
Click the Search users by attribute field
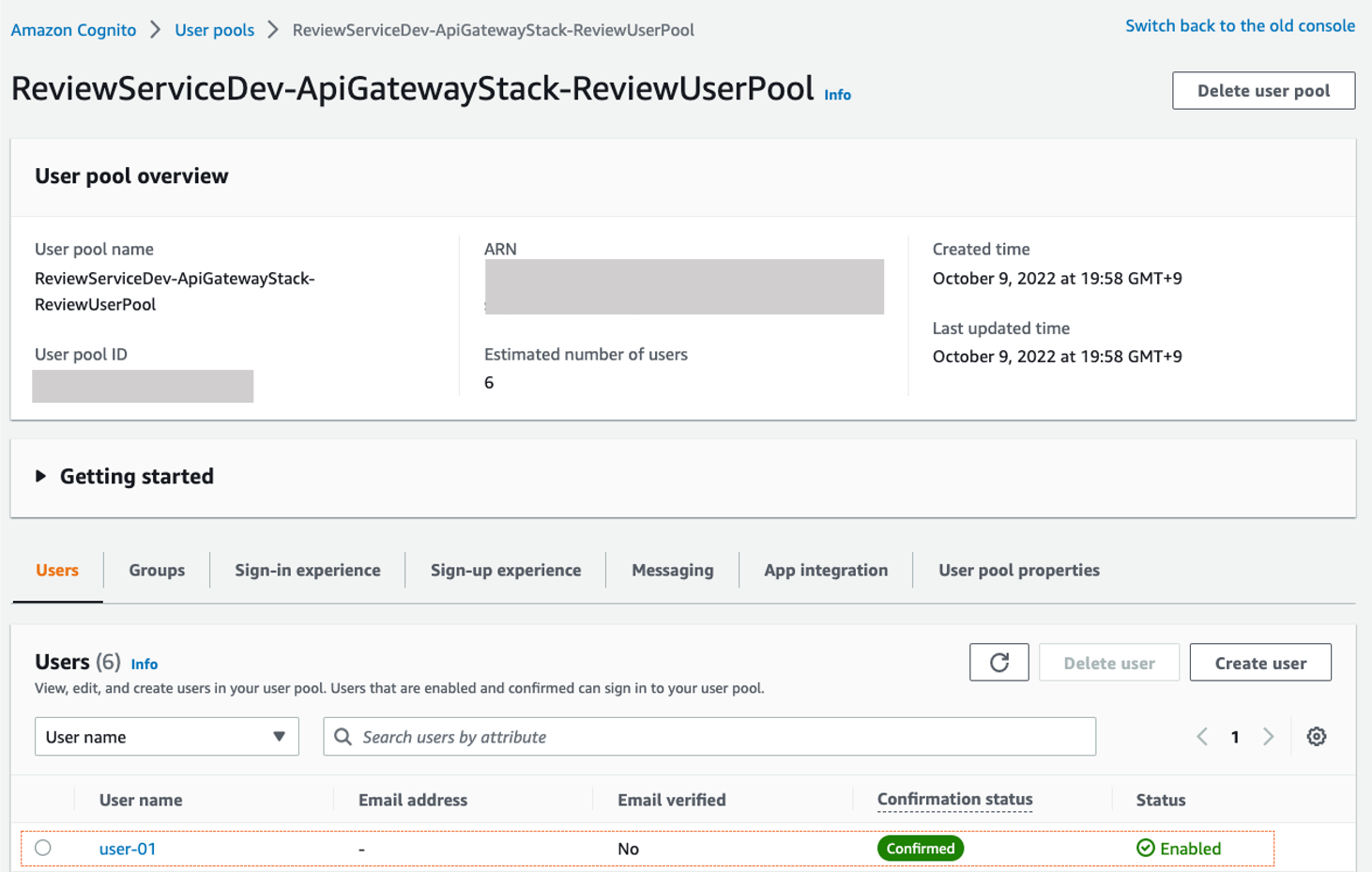[709, 737]
